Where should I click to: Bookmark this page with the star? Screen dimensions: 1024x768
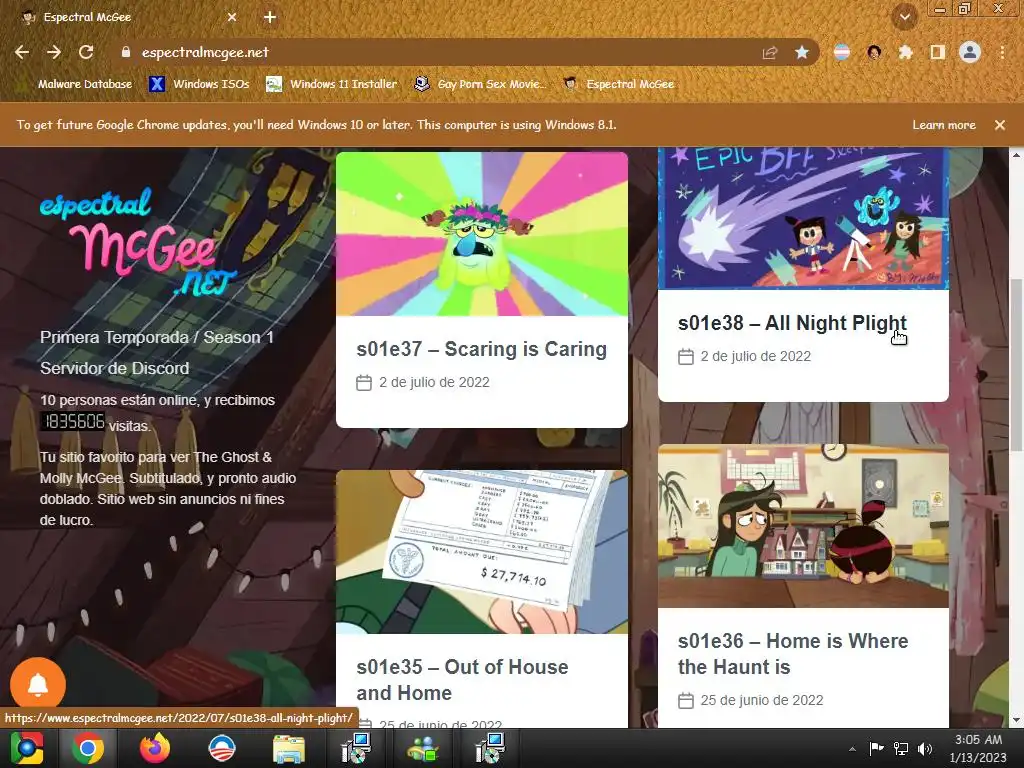tap(802, 52)
